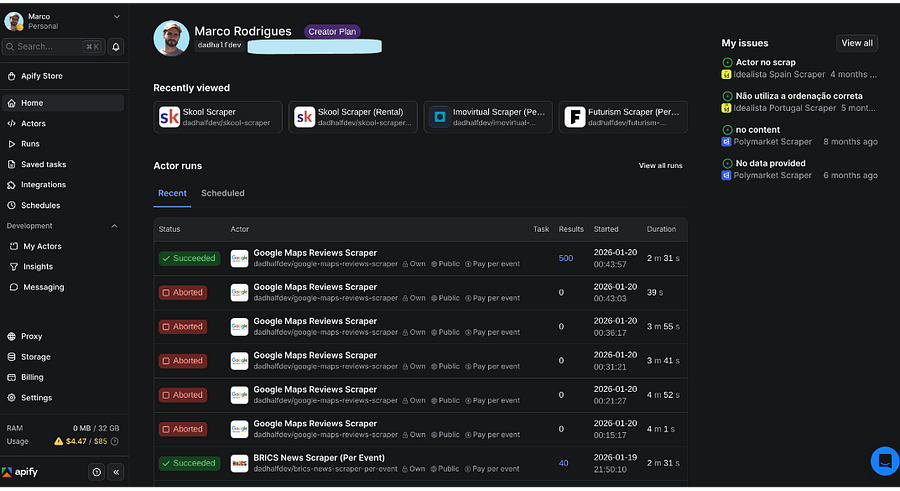
Task: Open the help icon beside Apify logo
Action: pos(96,472)
